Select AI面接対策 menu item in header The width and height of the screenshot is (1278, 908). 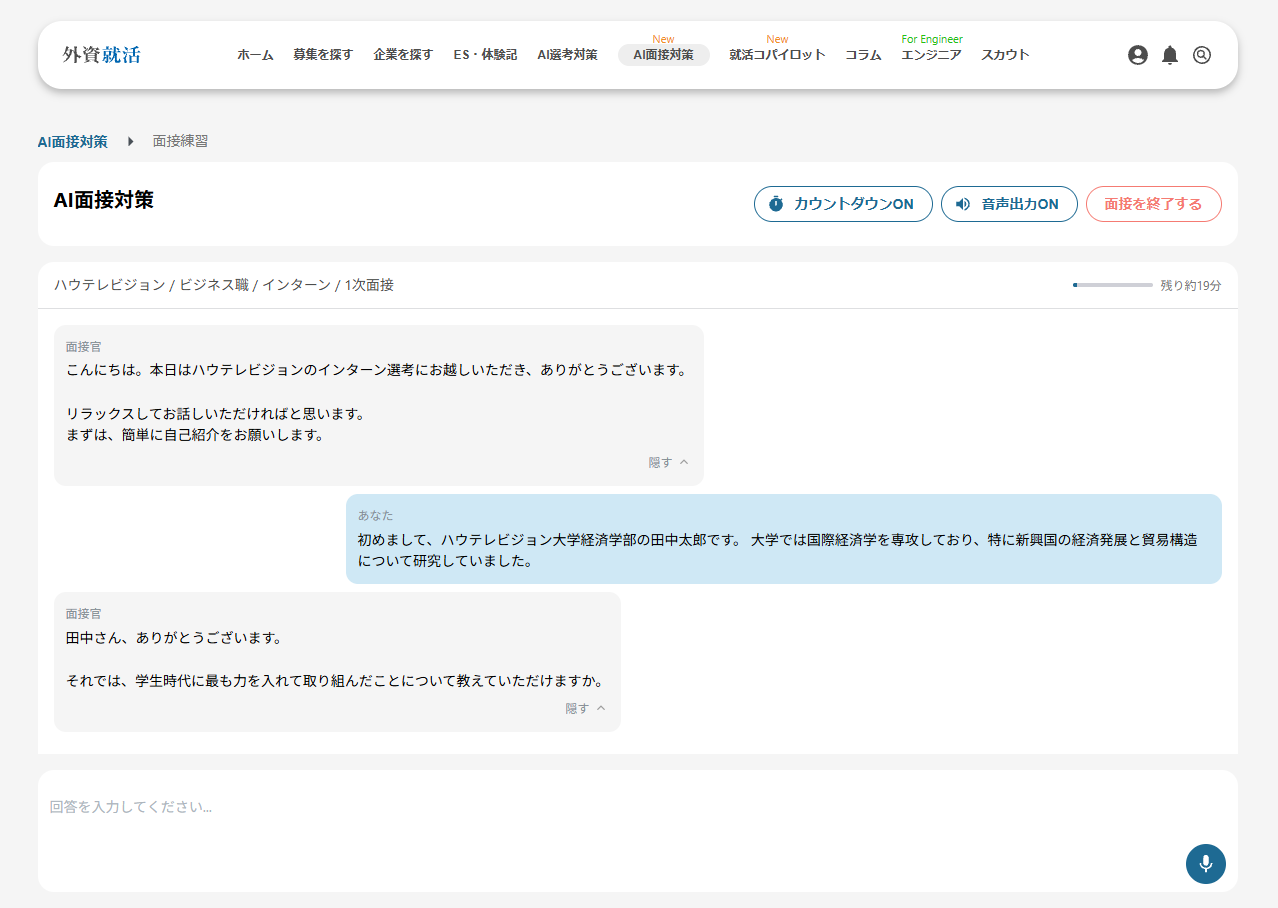coord(663,55)
